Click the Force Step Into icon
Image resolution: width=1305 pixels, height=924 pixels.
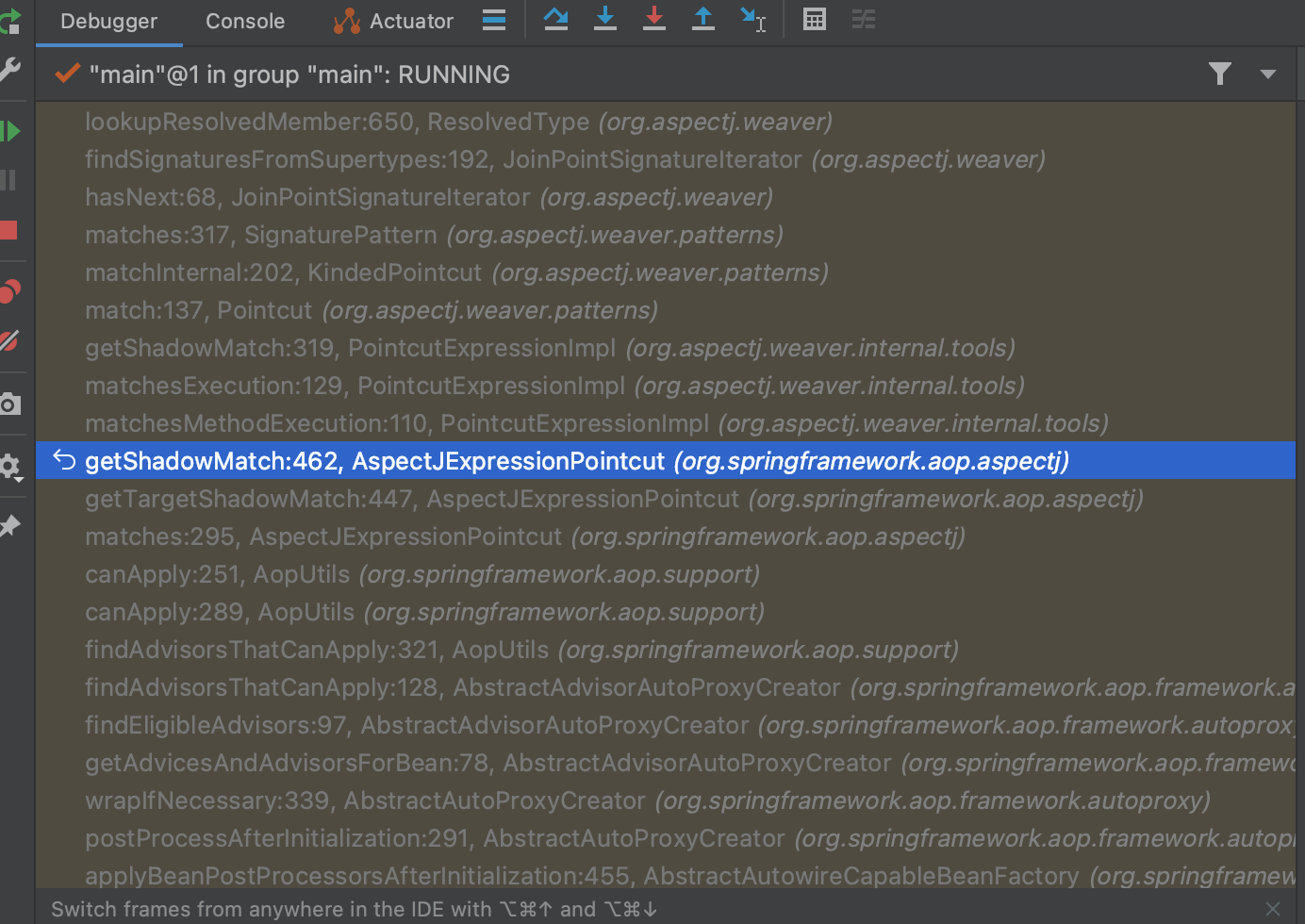[654, 19]
